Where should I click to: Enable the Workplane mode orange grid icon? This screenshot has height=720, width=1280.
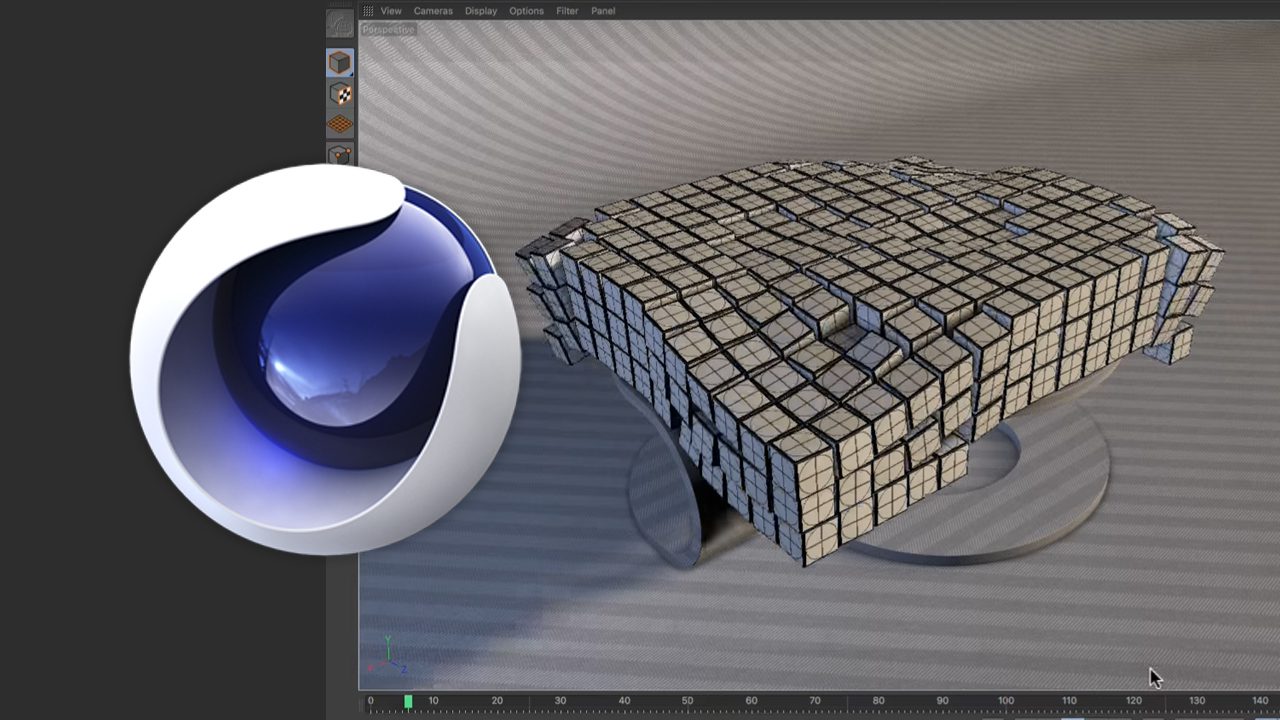(340, 124)
